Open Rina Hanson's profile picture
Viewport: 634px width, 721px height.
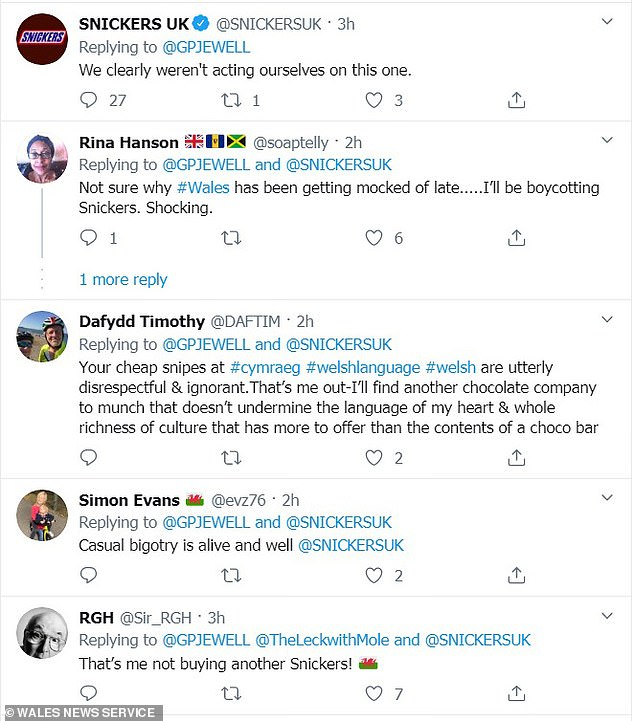tap(42, 158)
